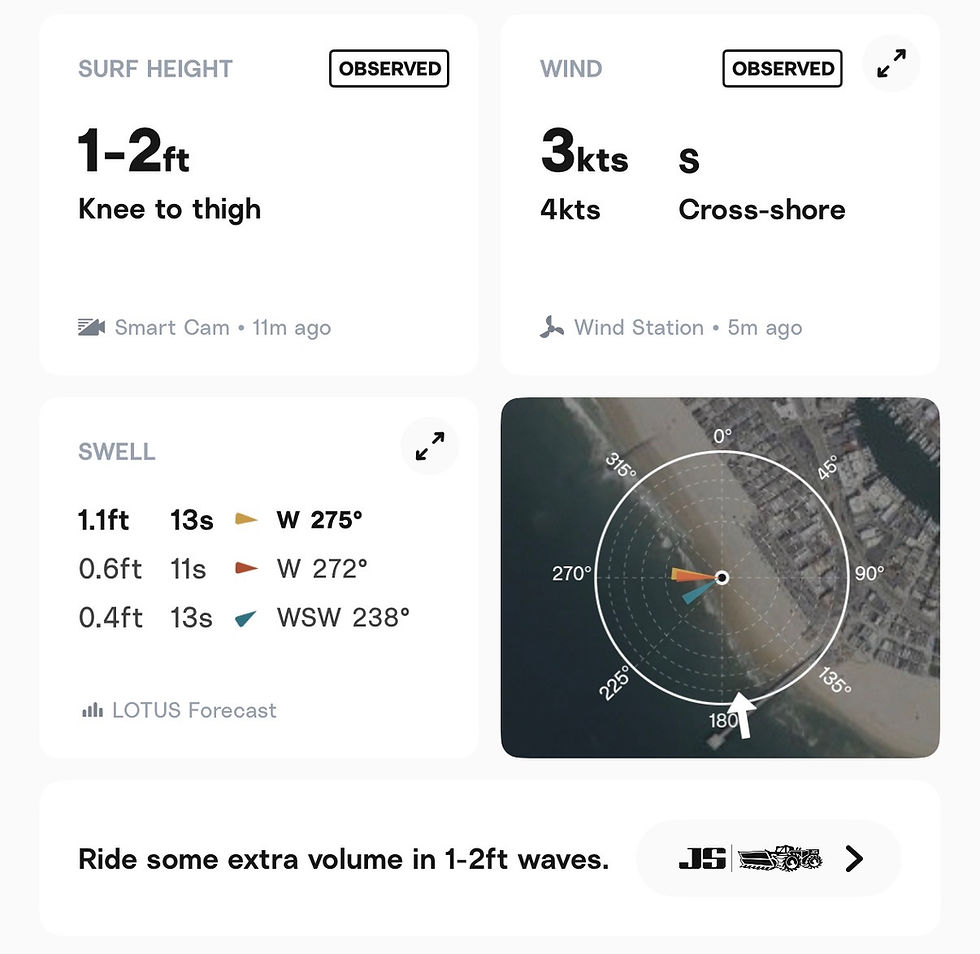Image resolution: width=980 pixels, height=954 pixels.
Task: Click the Wind Station fan icon
Action: pyautogui.click(x=551, y=327)
